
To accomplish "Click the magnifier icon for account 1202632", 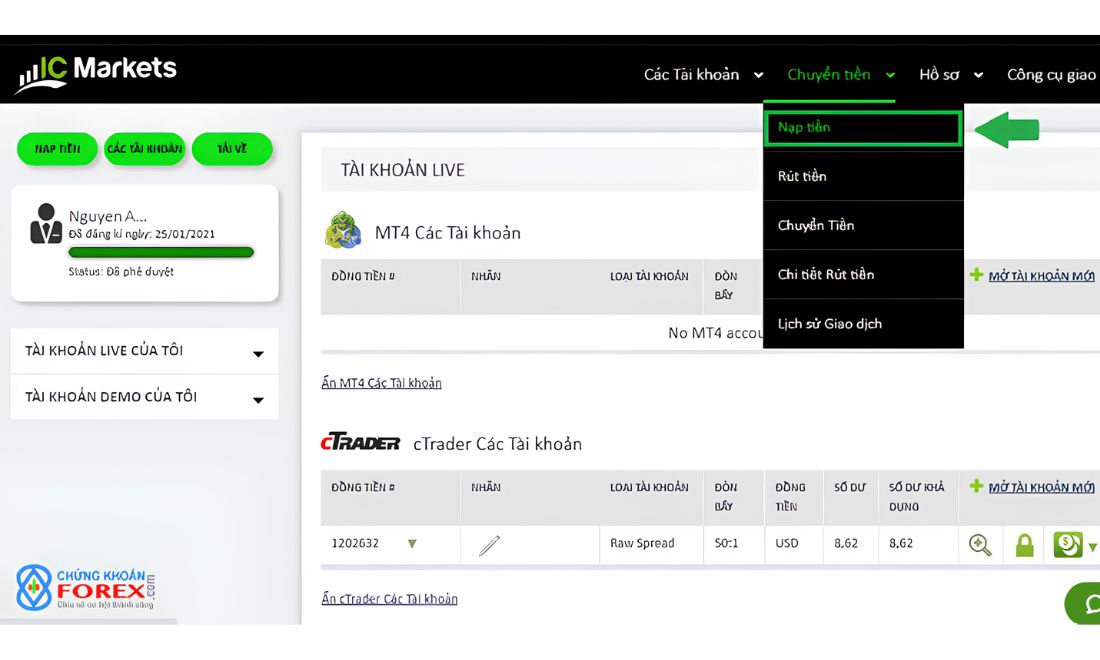I will pyautogui.click(x=979, y=544).
